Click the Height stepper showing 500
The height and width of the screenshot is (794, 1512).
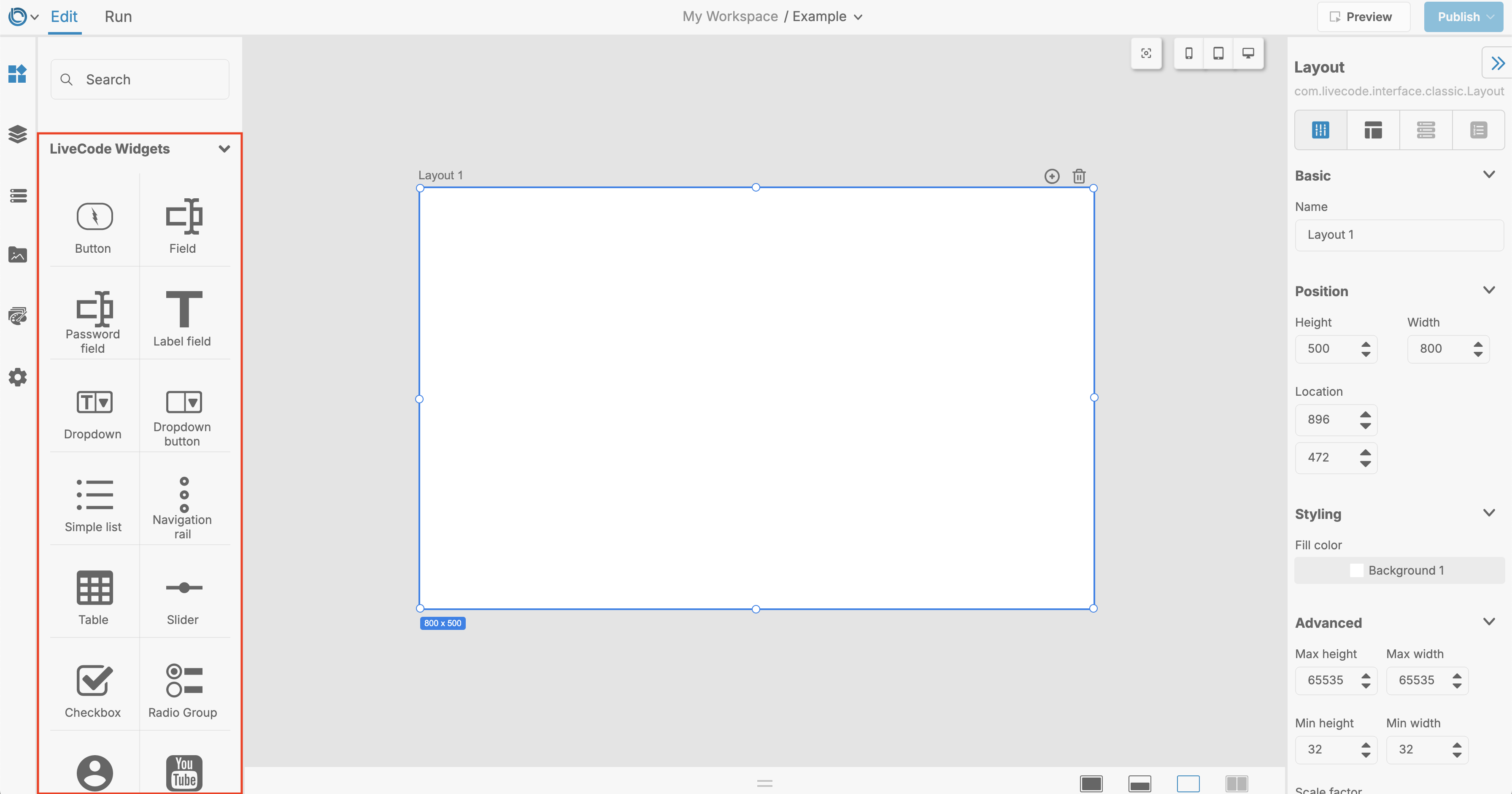pyautogui.click(x=1336, y=348)
